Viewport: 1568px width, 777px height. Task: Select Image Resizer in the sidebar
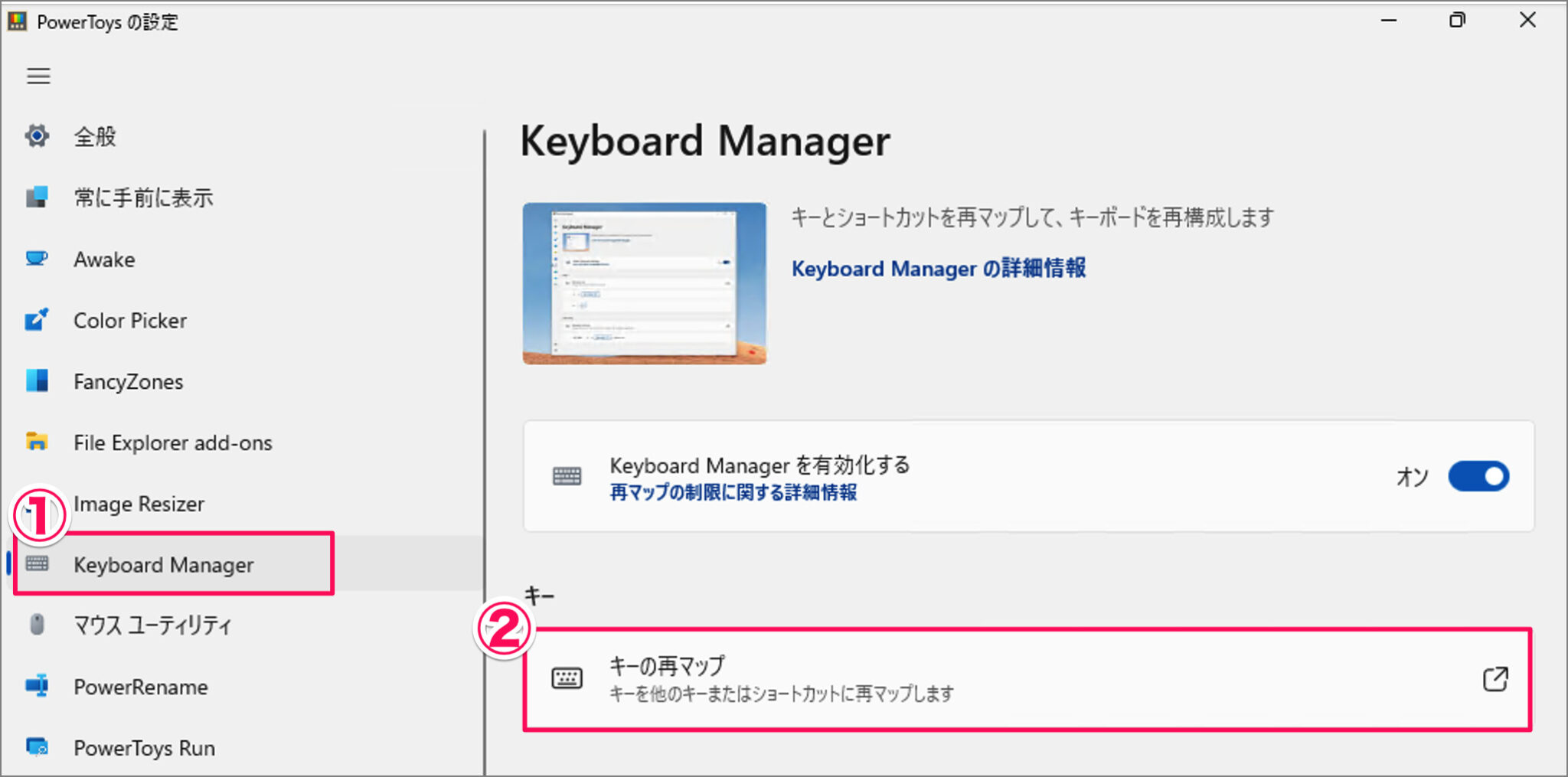click(139, 504)
